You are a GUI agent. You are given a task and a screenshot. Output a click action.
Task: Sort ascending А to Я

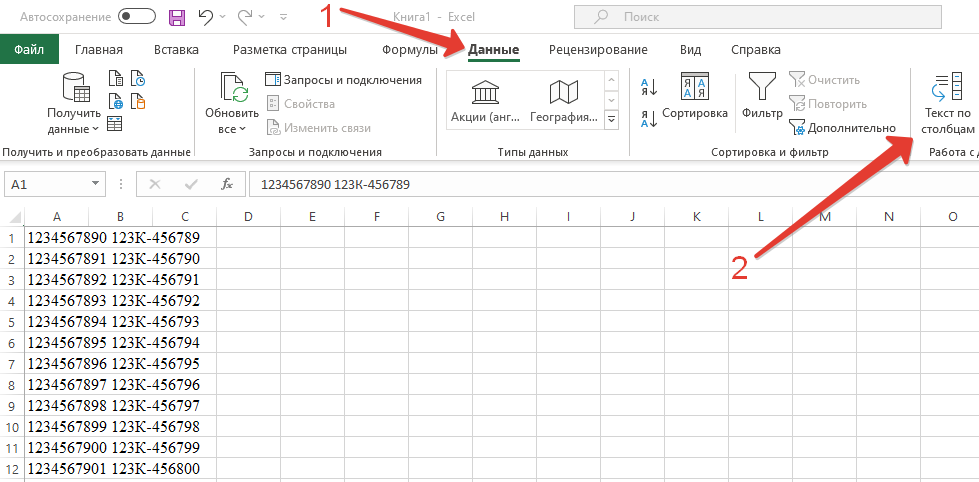649,87
